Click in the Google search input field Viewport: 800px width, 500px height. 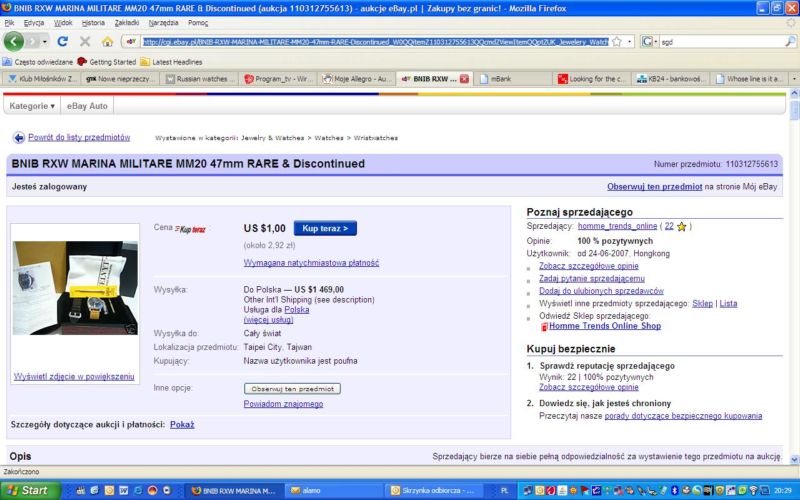tap(721, 42)
